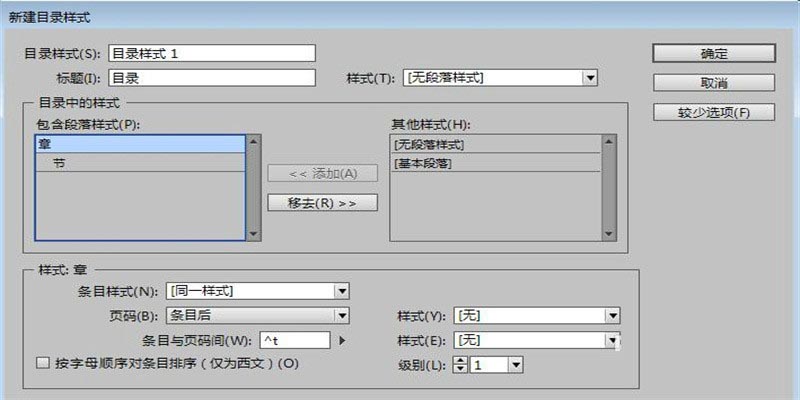
Task: Open the 样式(T) paragraph style dropdown
Action: [x=500, y=78]
